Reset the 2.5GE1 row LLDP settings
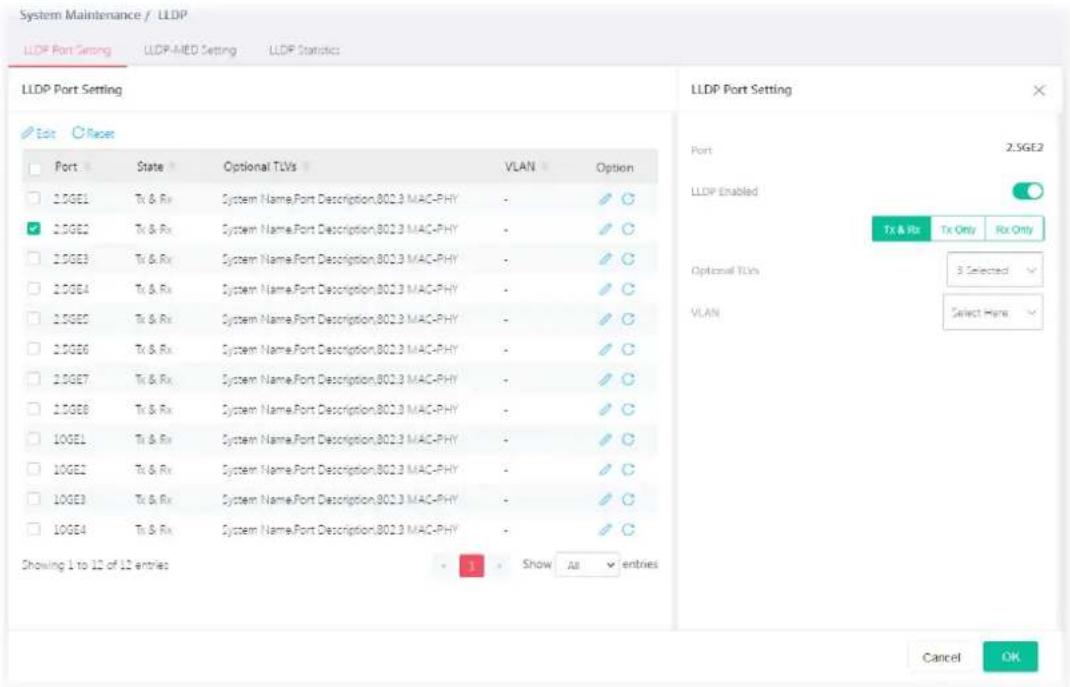 pos(628,199)
